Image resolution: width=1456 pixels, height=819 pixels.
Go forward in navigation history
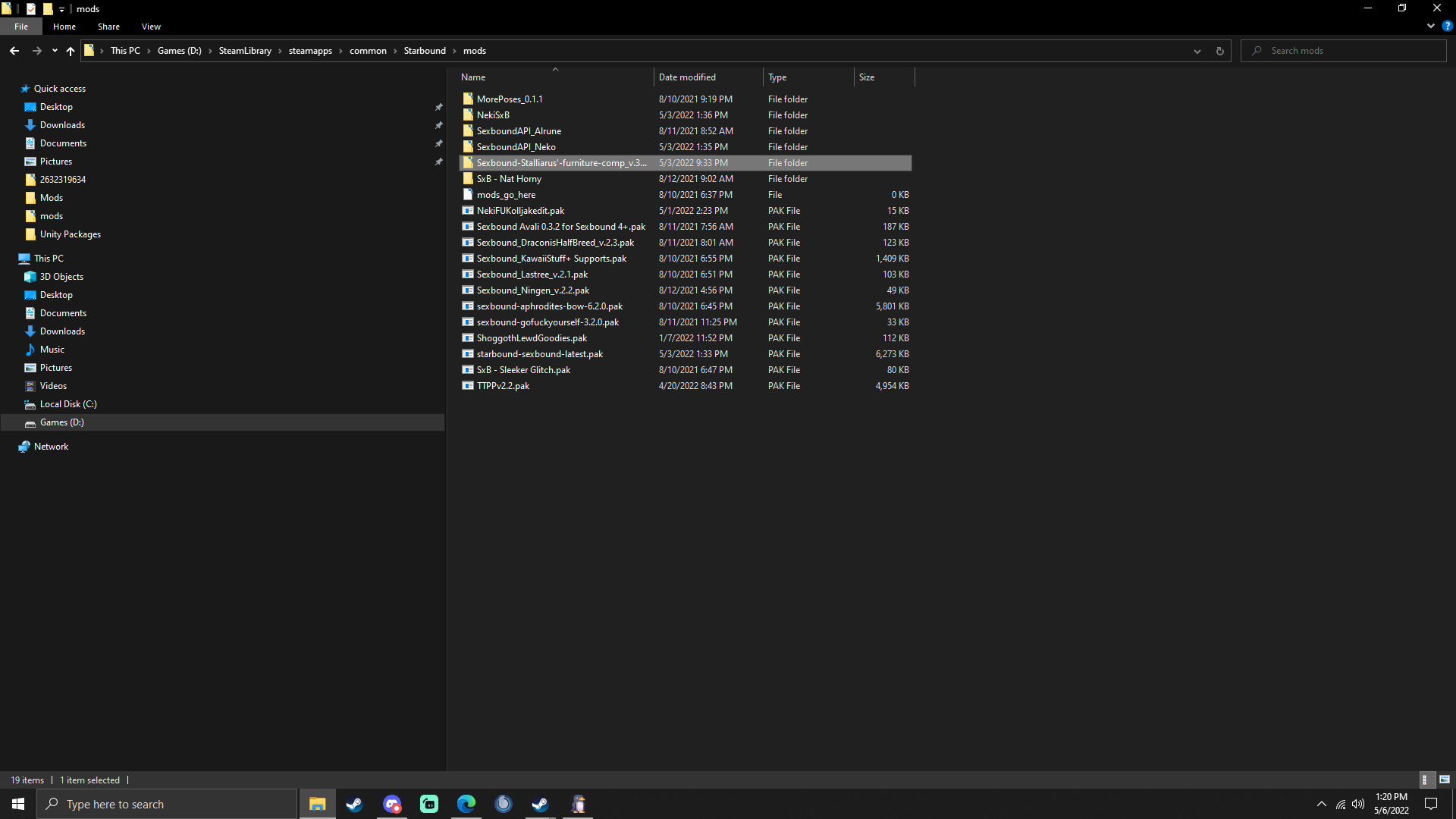click(36, 51)
